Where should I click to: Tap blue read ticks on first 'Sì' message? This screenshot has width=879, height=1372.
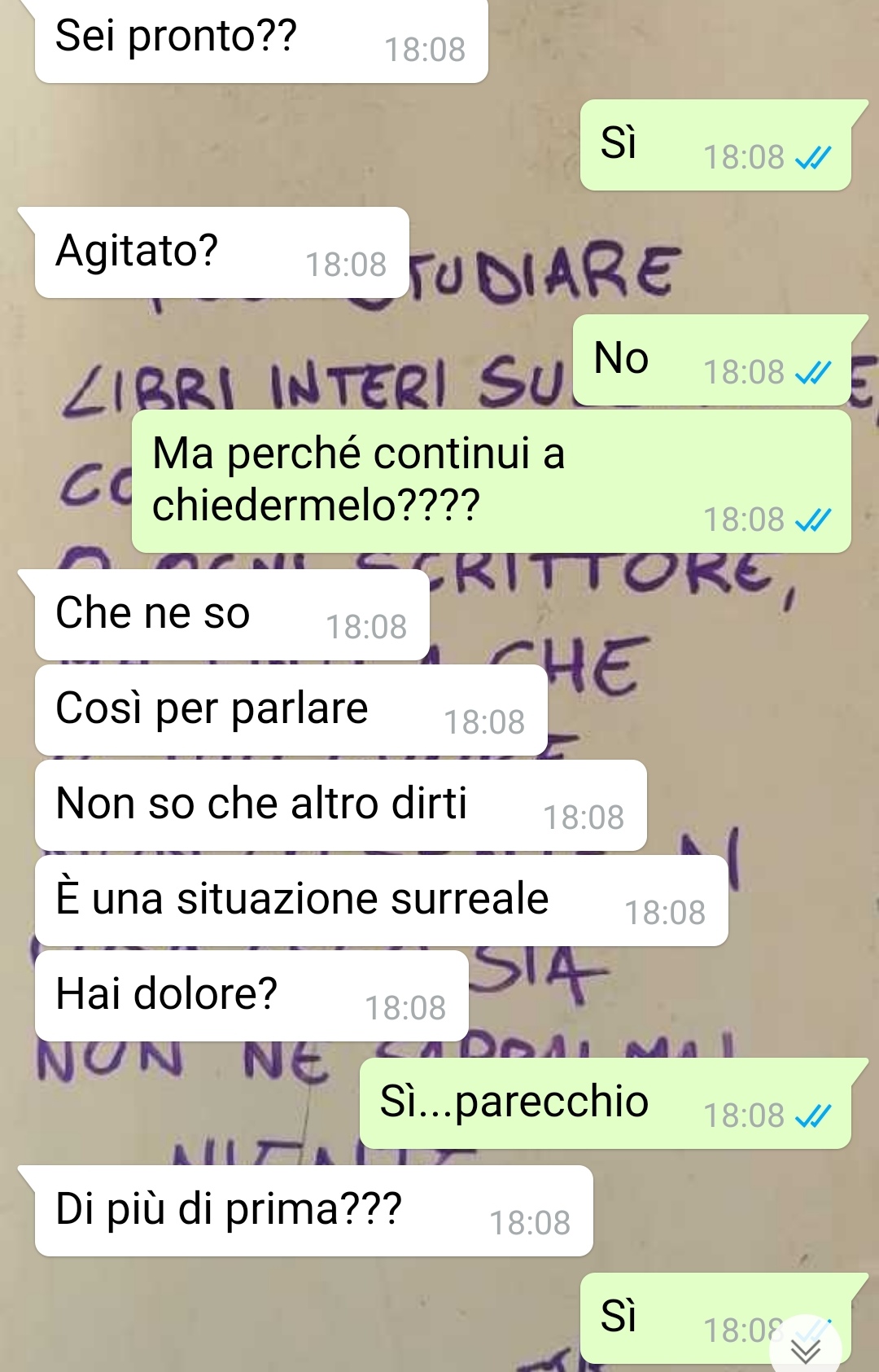tap(813, 157)
